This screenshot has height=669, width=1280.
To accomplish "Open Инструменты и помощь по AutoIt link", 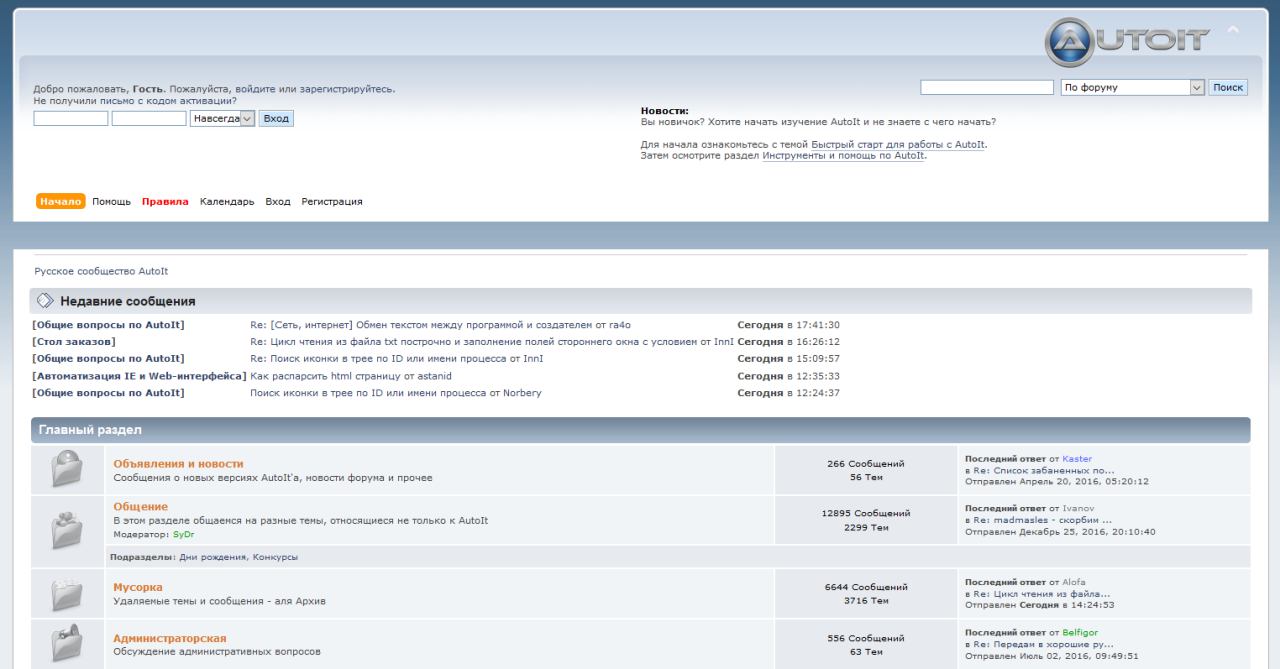I will click(x=843, y=156).
